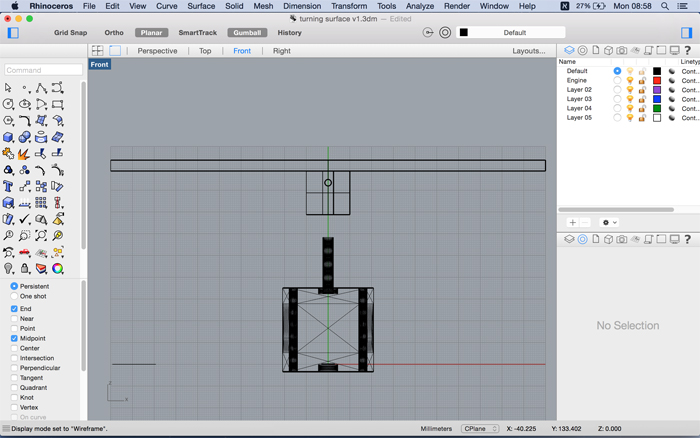Make Engine the current layer

[x=617, y=80]
